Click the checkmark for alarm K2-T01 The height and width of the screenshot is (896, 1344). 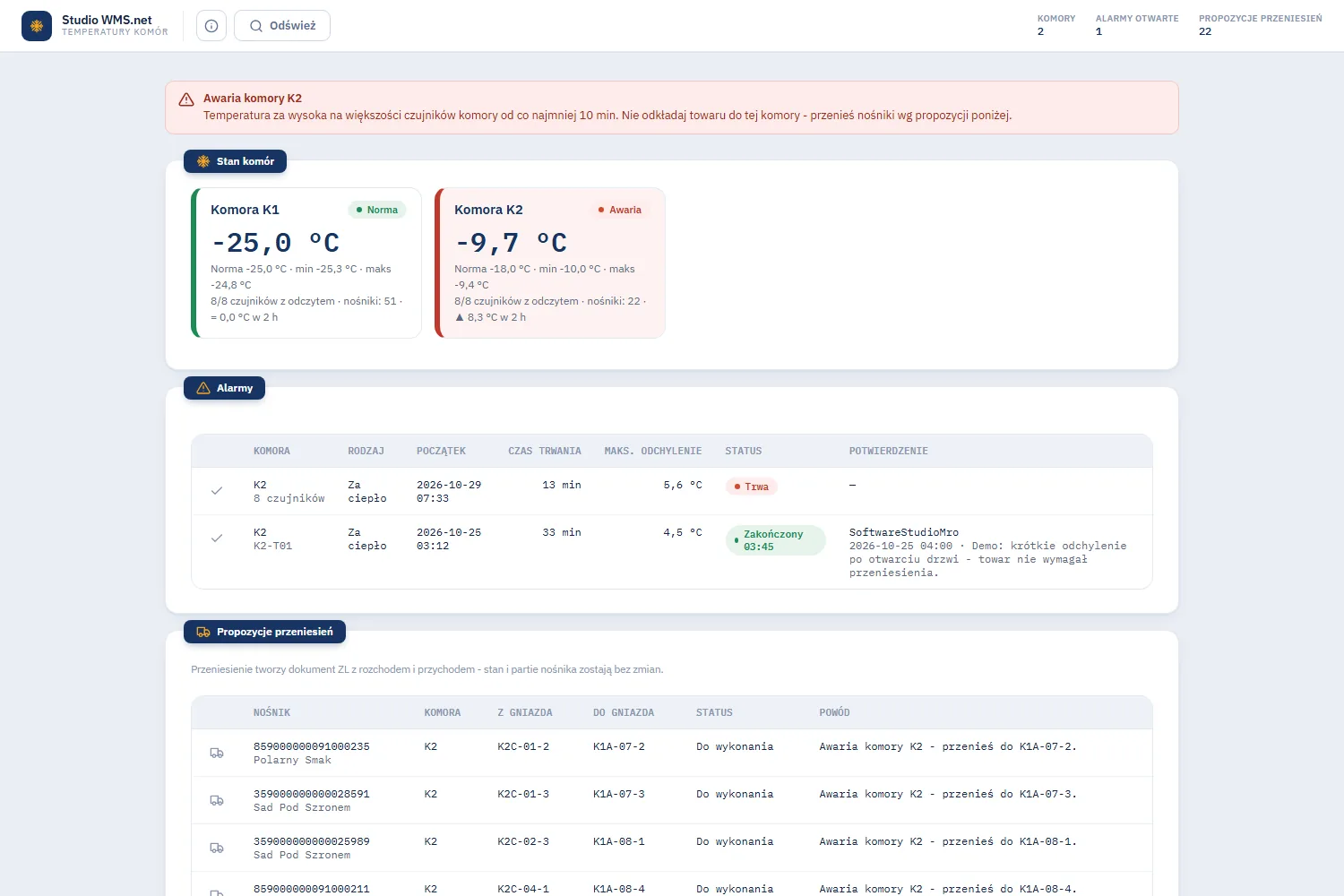[x=217, y=538]
